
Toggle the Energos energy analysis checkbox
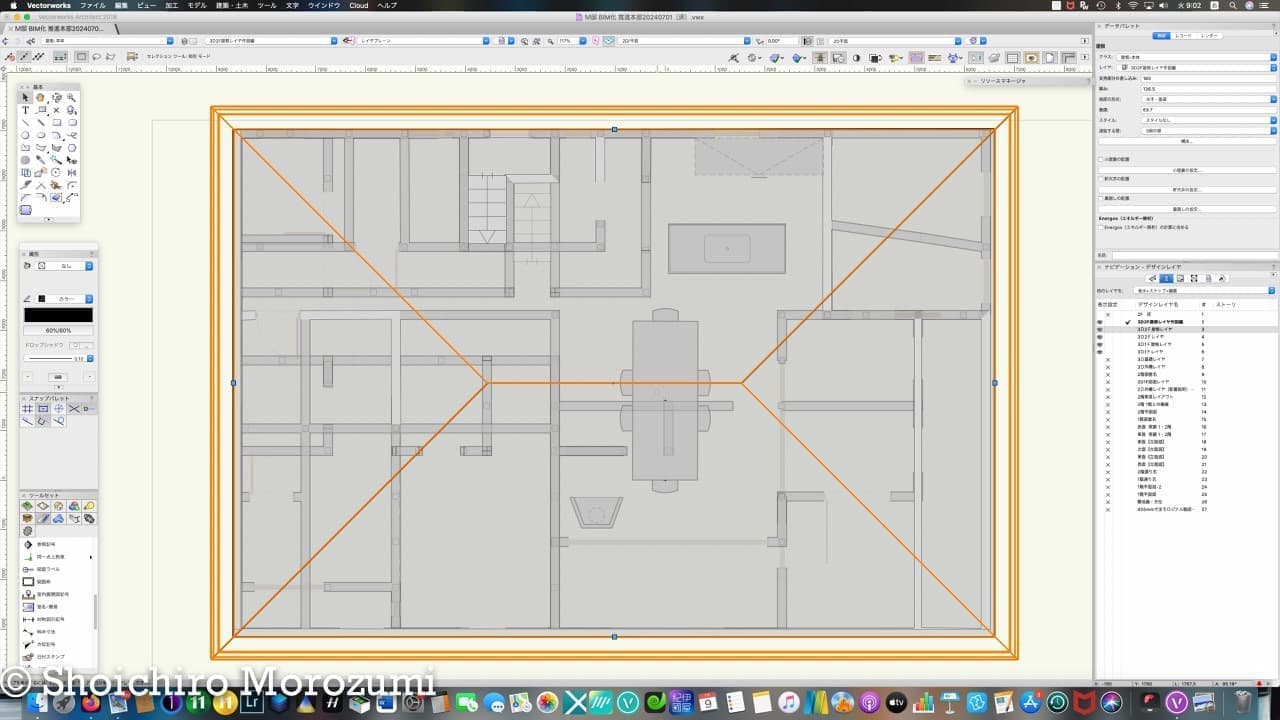tap(1101, 227)
